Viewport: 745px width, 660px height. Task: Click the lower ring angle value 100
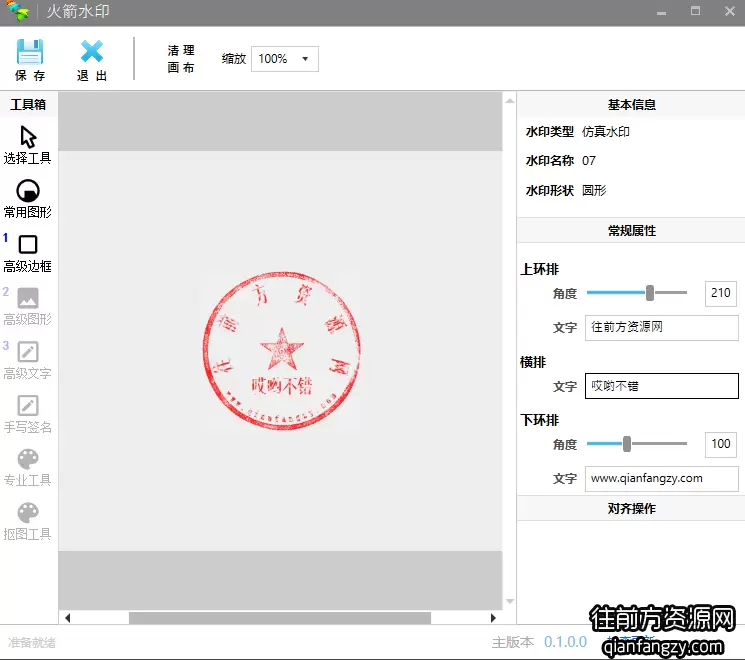point(721,444)
